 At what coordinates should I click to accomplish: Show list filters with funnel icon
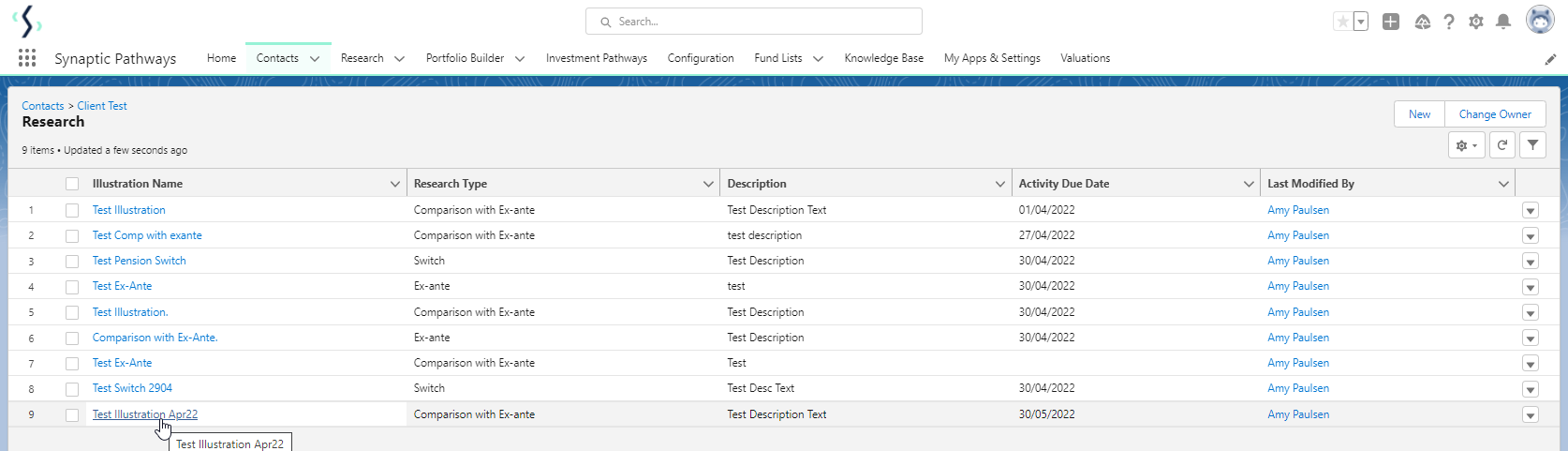click(1532, 145)
